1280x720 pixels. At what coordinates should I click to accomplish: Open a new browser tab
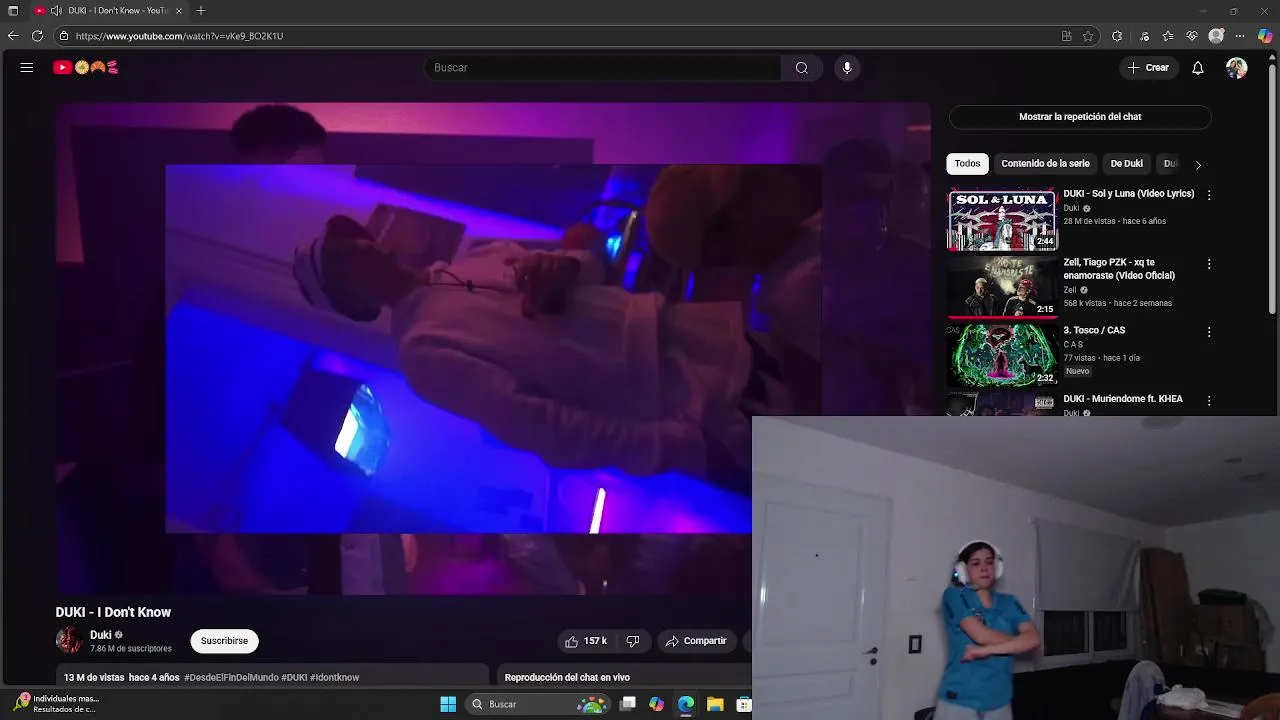coord(201,11)
